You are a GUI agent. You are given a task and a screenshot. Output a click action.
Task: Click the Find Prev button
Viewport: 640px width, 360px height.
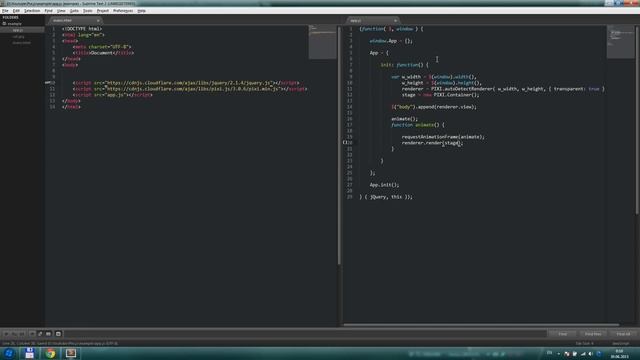[593, 334]
